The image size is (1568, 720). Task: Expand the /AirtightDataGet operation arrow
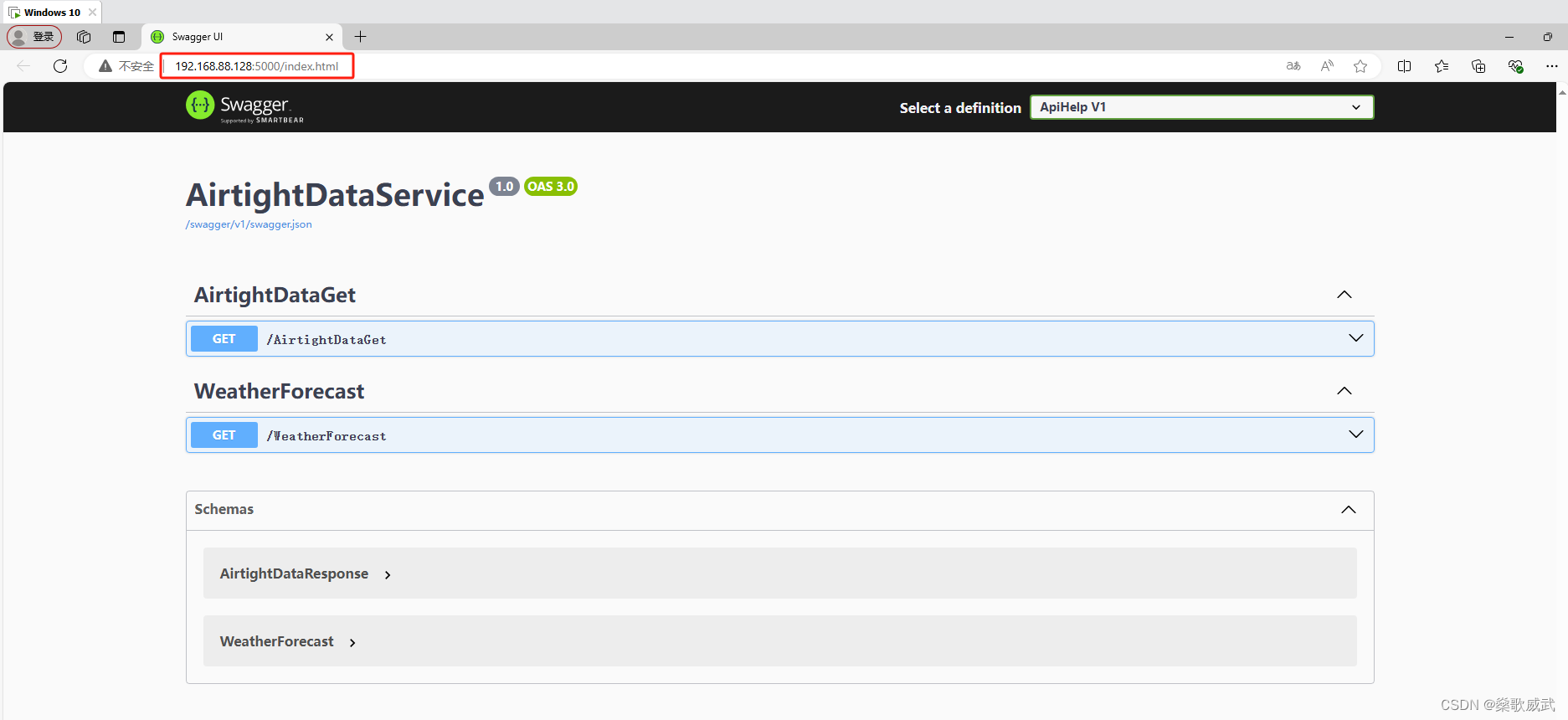coord(1356,338)
